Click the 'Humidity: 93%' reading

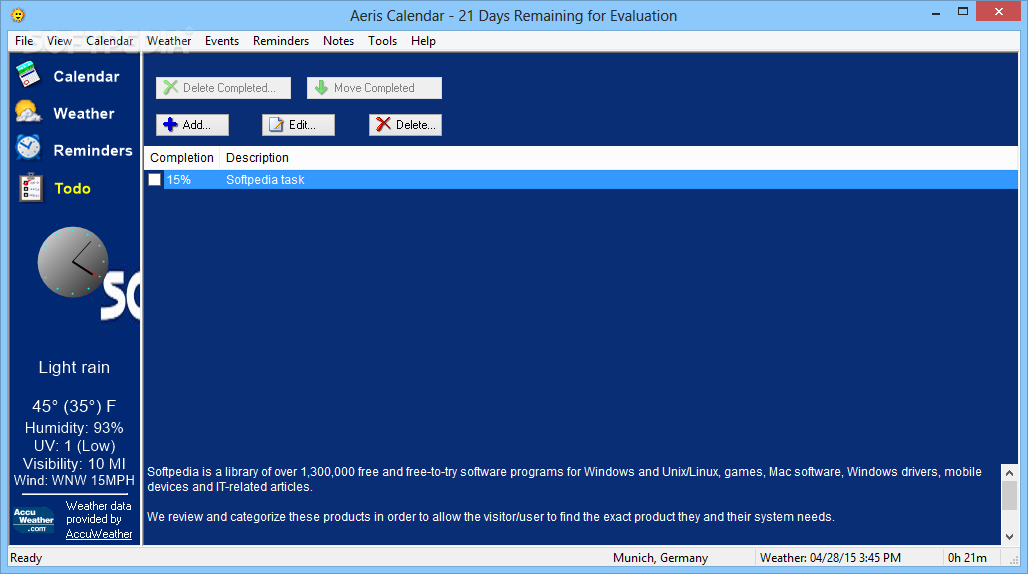74,428
